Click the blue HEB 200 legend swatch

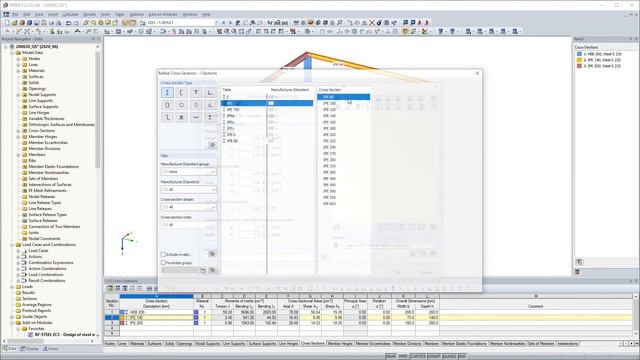pyautogui.click(x=579, y=54)
